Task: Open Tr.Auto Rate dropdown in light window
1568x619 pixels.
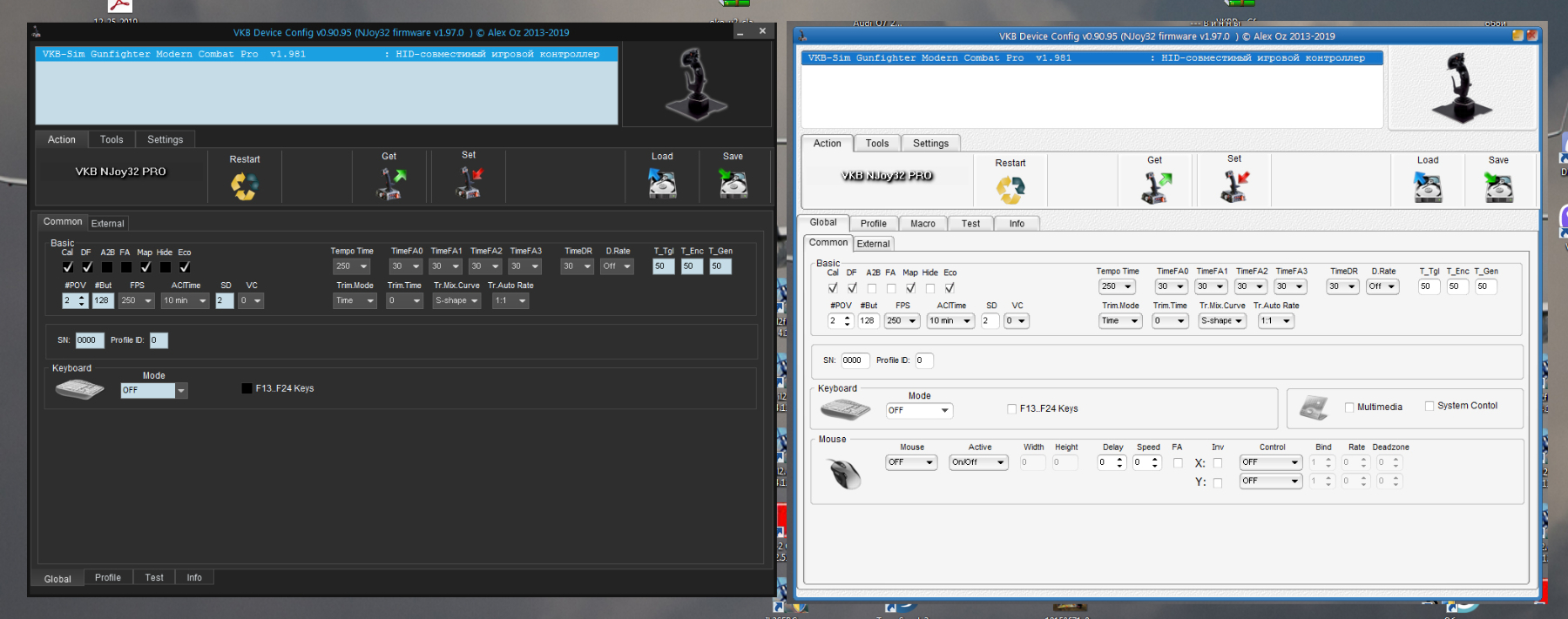Action: tap(1275, 320)
